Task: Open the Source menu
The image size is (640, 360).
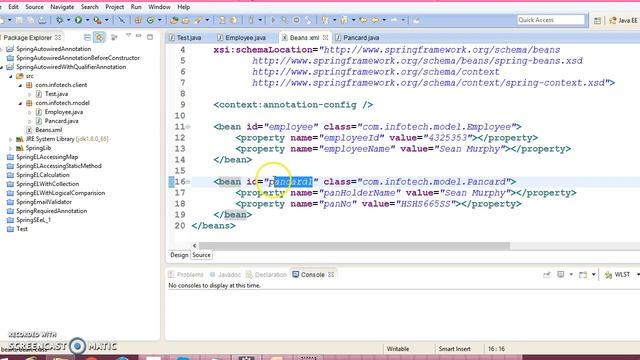Action: tap(34, 7)
